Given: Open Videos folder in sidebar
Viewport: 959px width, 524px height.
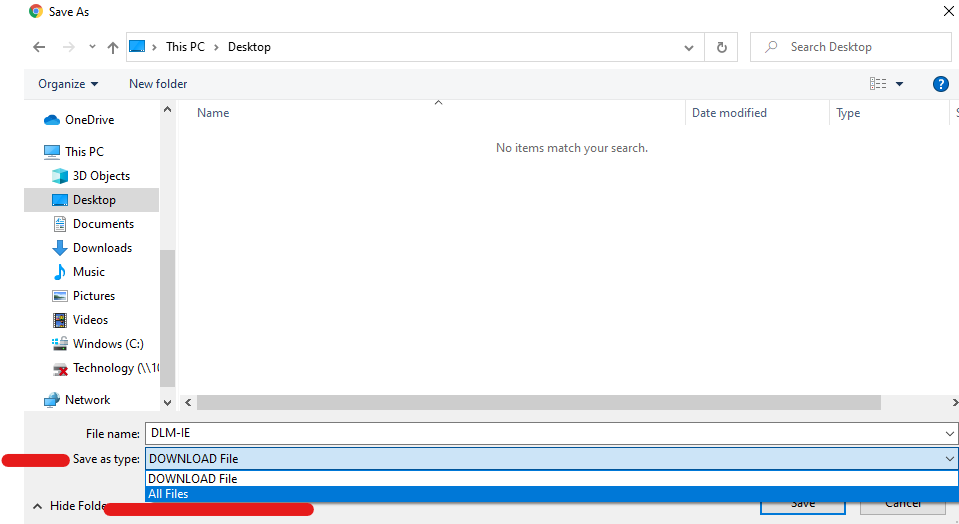Looking at the screenshot, I should point(90,320).
